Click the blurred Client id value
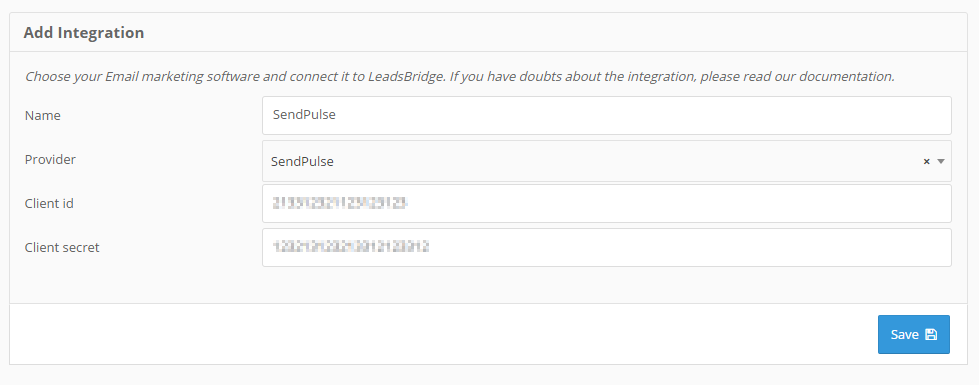This screenshot has height=385, width=979. tap(340, 203)
